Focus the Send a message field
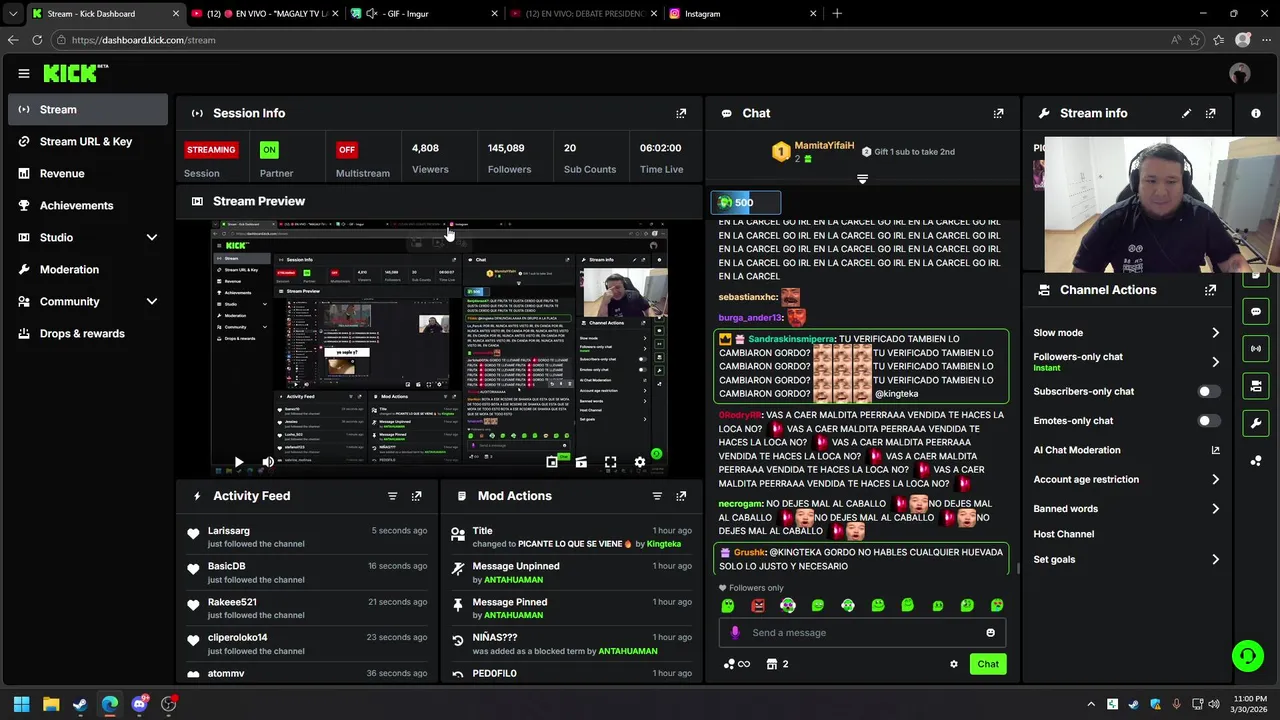 [862, 633]
